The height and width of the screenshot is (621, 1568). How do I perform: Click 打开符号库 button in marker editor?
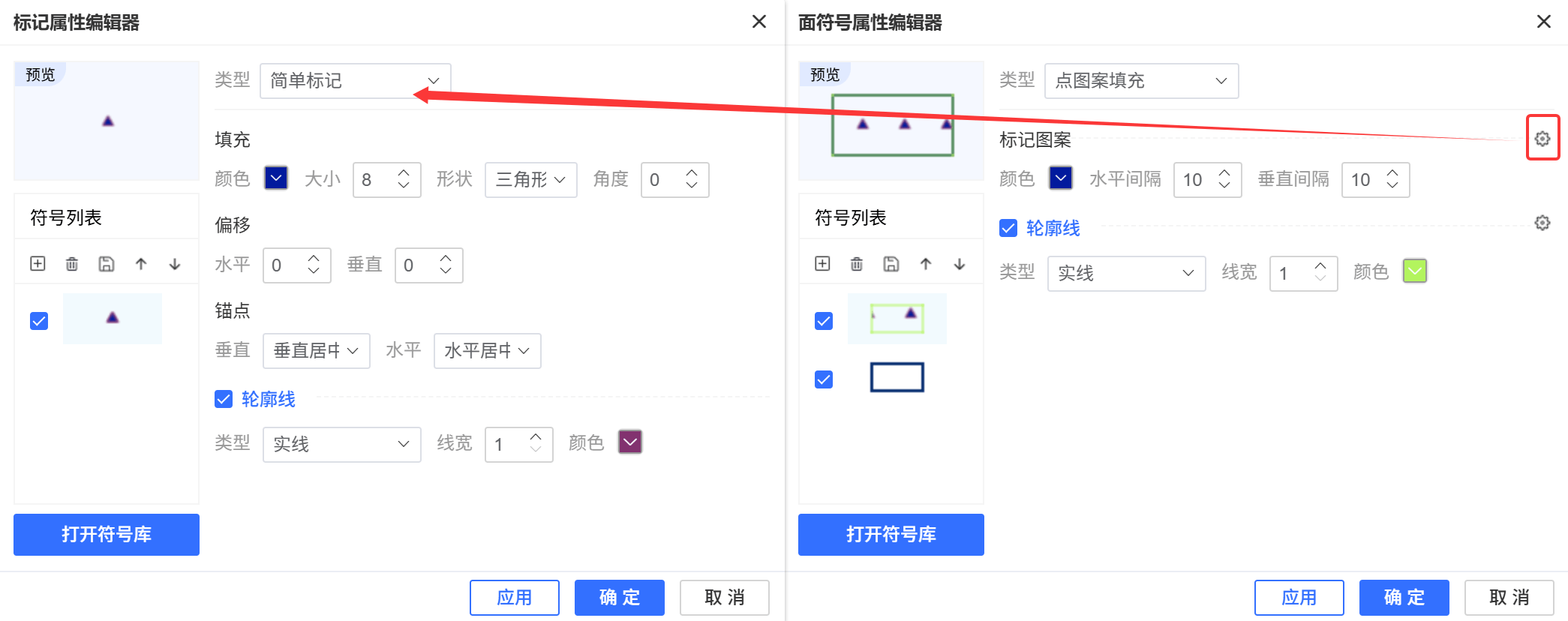pos(107,535)
